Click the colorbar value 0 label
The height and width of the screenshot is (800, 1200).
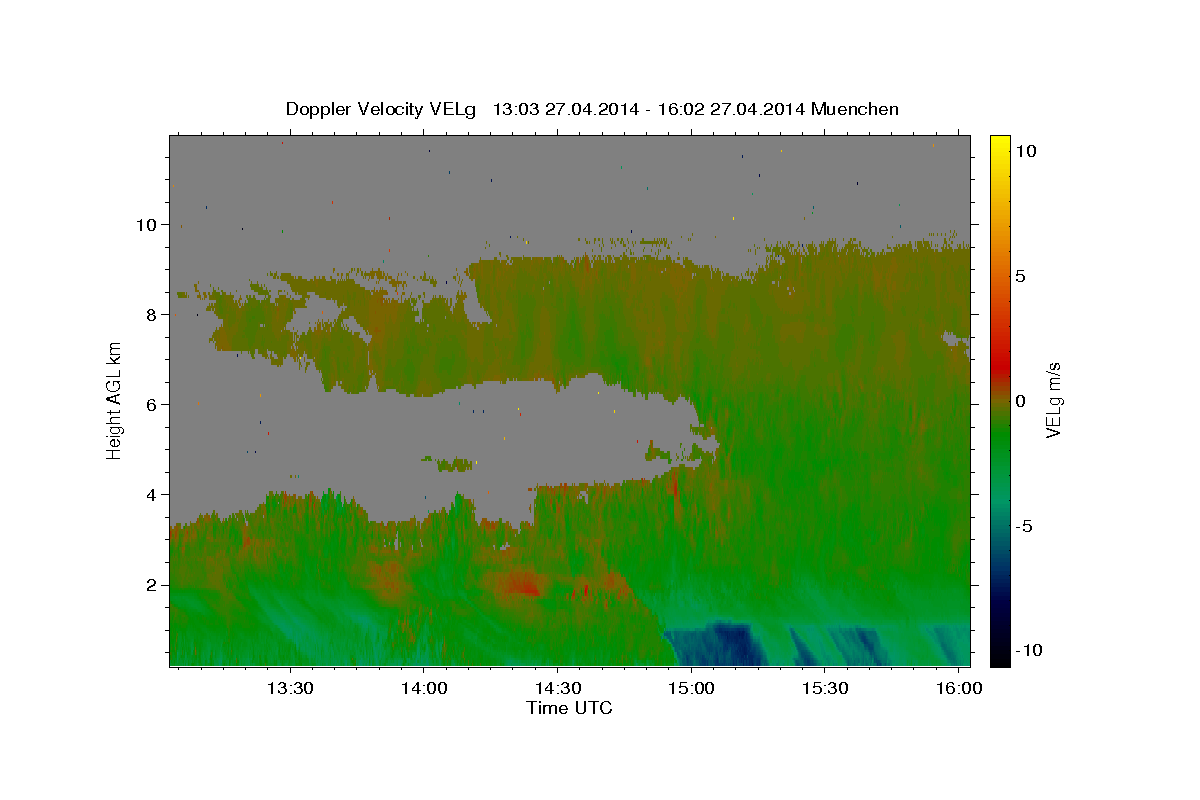point(1020,401)
